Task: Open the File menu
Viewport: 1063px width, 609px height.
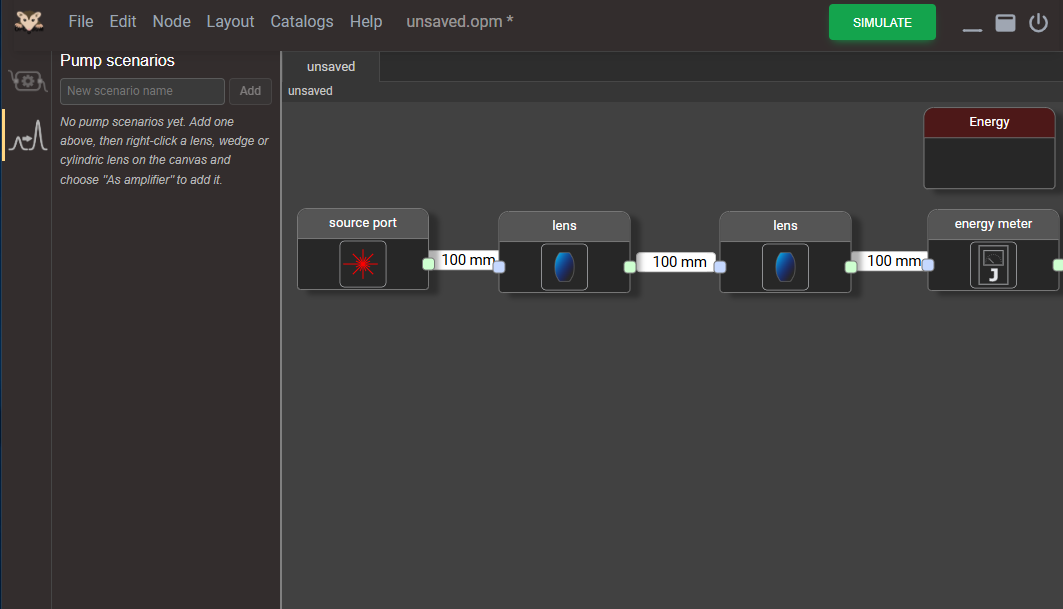Action: pos(81,22)
